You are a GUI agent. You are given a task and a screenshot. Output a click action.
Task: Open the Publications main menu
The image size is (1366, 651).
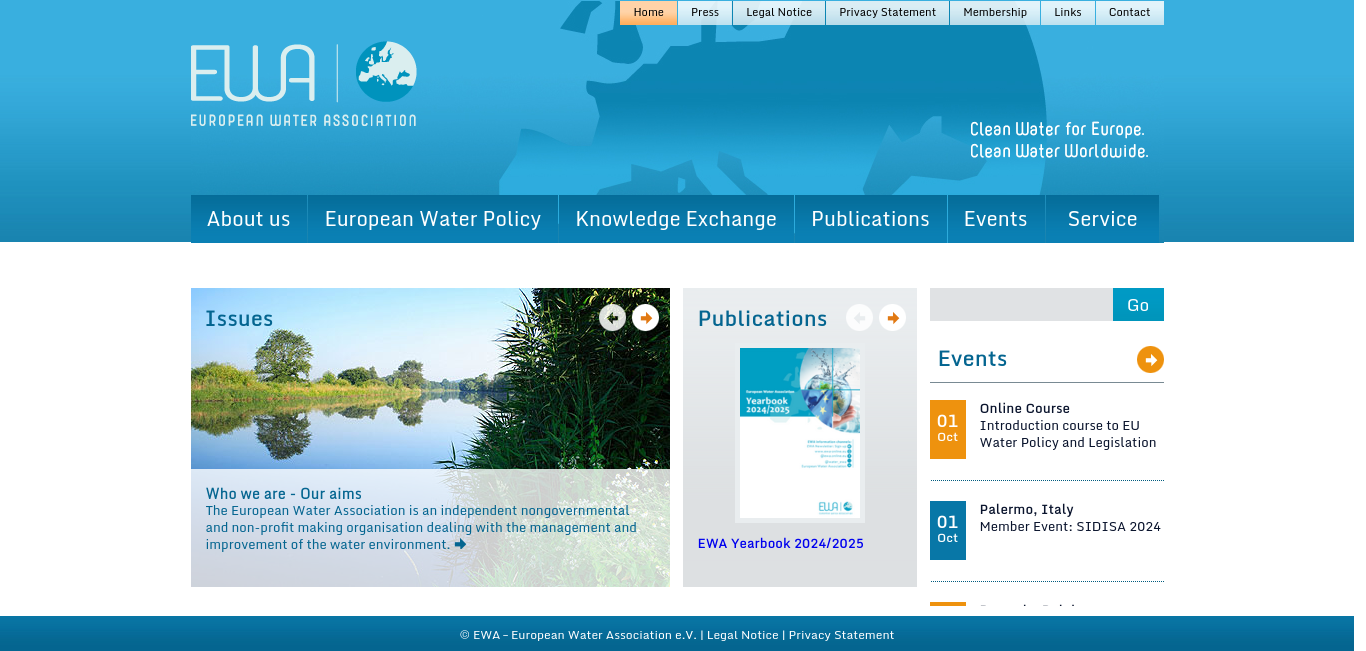click(871, 219)
